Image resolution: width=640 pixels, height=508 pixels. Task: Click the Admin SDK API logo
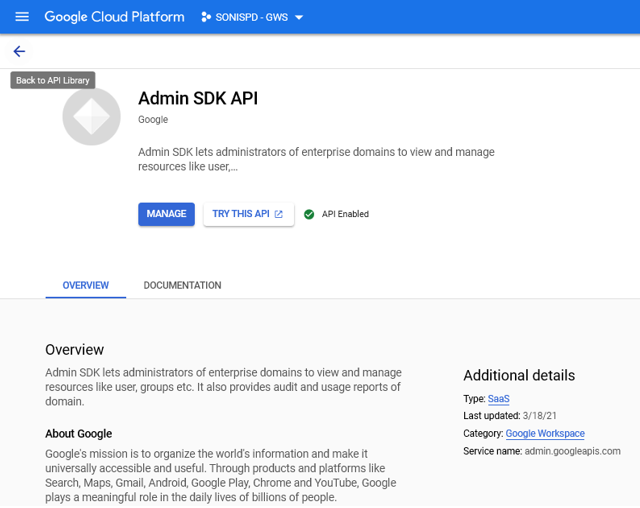pyautogui.click(x=91, y=117)
